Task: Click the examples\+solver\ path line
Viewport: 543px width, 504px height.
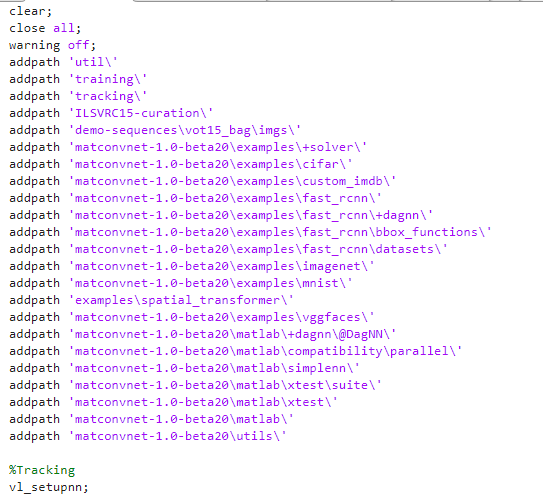Action: 188,147
